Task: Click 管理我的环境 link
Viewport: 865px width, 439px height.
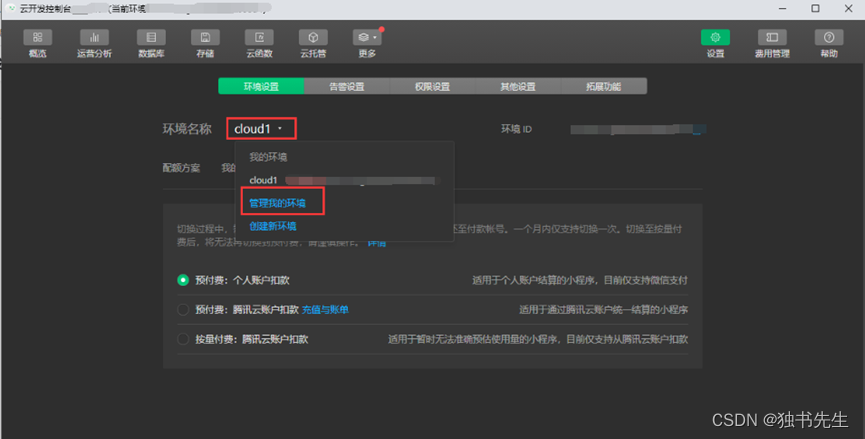Action: coord(277,203)
